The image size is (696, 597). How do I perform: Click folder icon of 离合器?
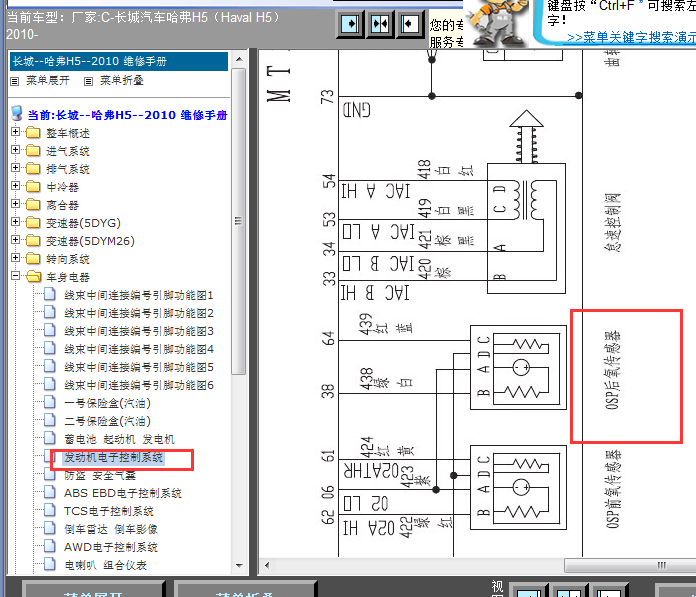point(33,205)
